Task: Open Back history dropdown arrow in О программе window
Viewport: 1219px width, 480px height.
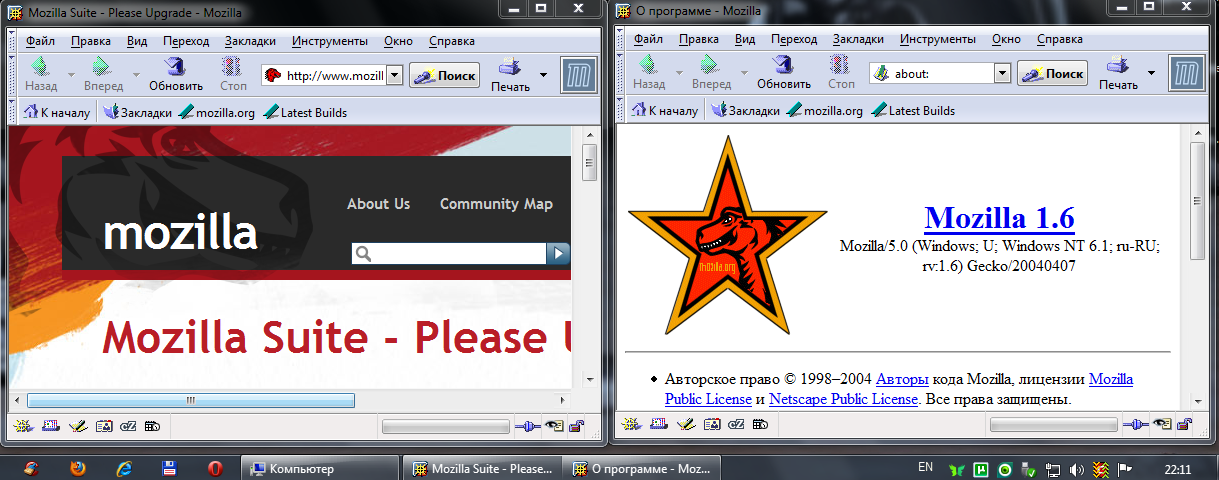Action: click(x=679, y=75)
